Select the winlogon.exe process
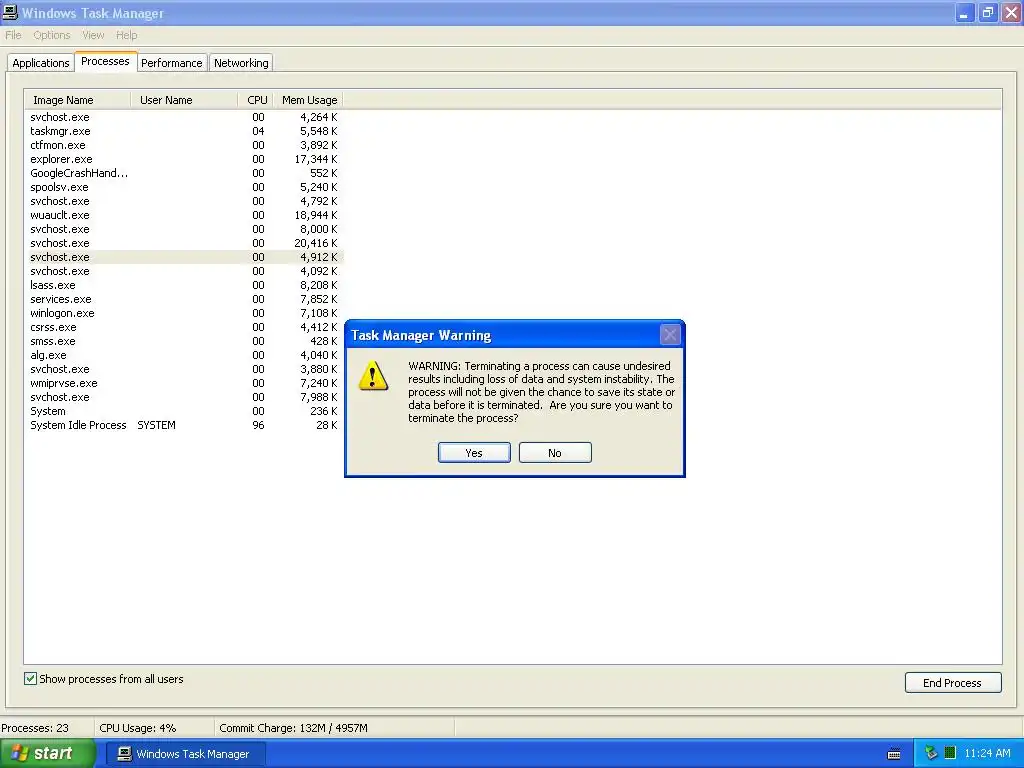The width and height of the screenshot is (1024, 768). pos(184,313)
